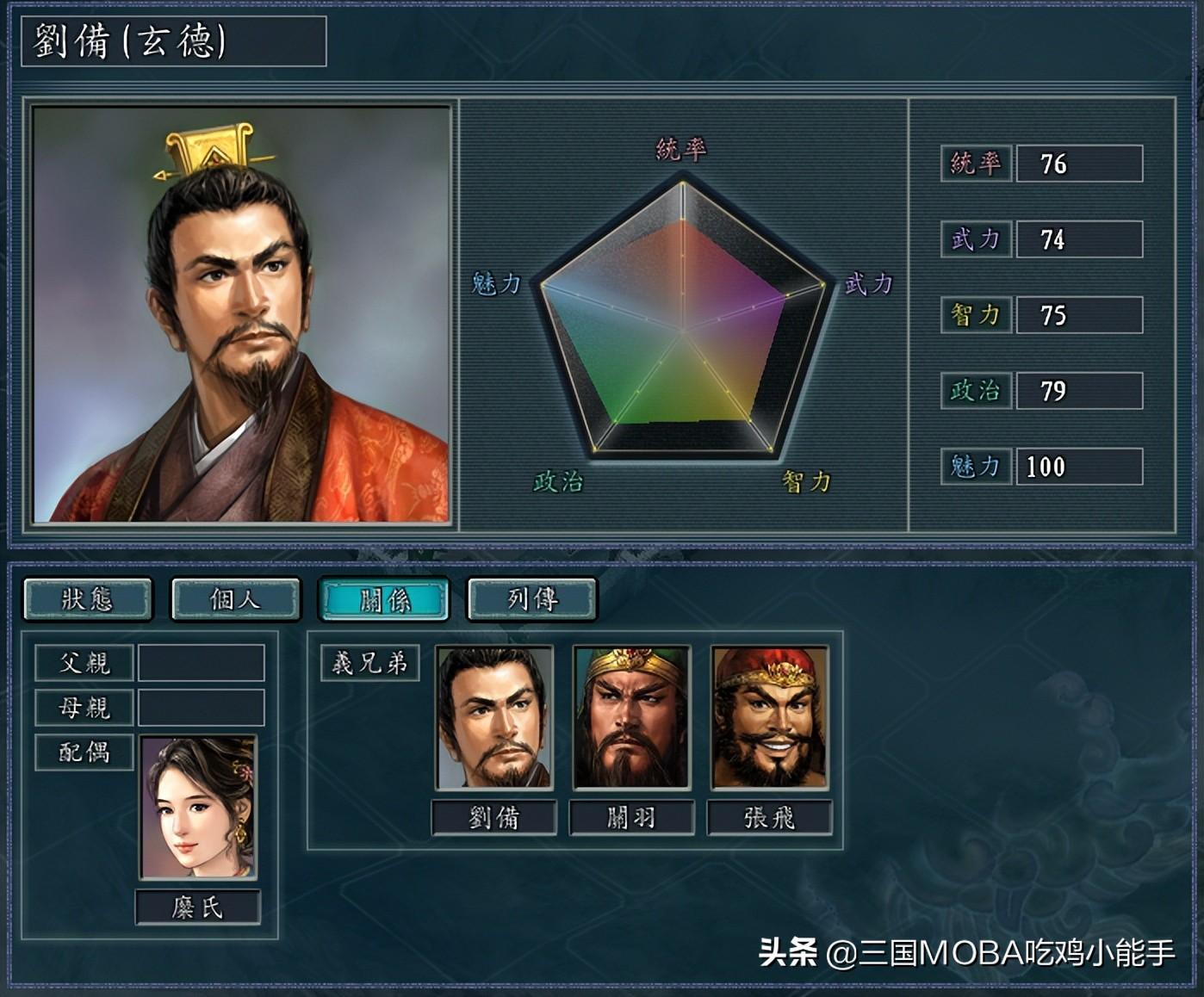This screenshot has width=1204, height=997.
Task: Open the 狀態 status tab
Action: tap(88, 598)
